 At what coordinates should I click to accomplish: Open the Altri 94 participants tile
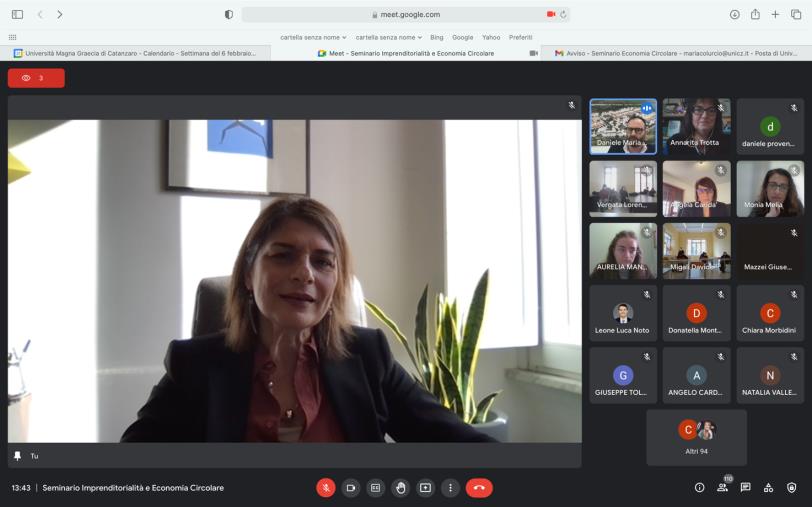point(696,437)
